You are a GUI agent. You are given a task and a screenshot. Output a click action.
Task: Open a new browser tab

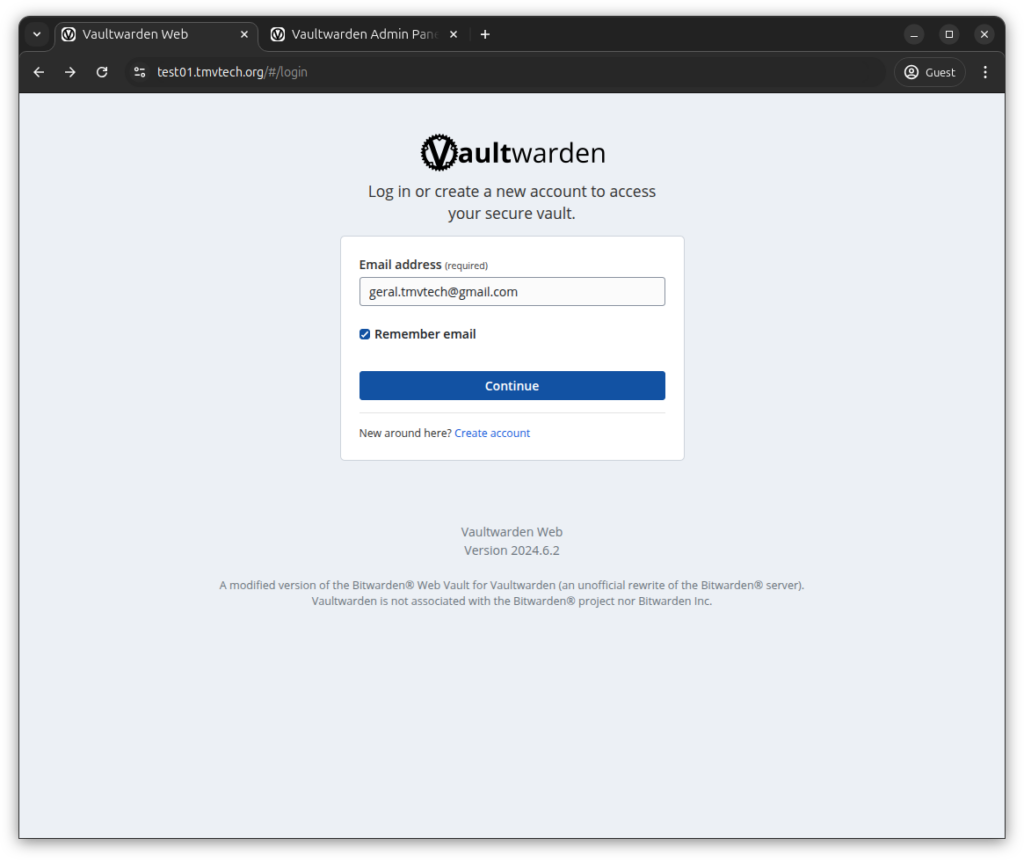(485, 34)
